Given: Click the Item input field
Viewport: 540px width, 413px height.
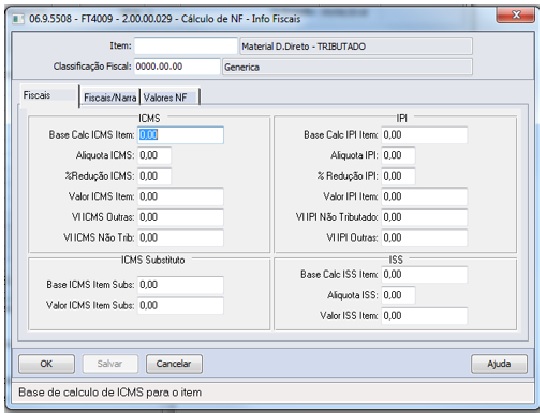Looking at the screenshot, I should coord(186,46).
